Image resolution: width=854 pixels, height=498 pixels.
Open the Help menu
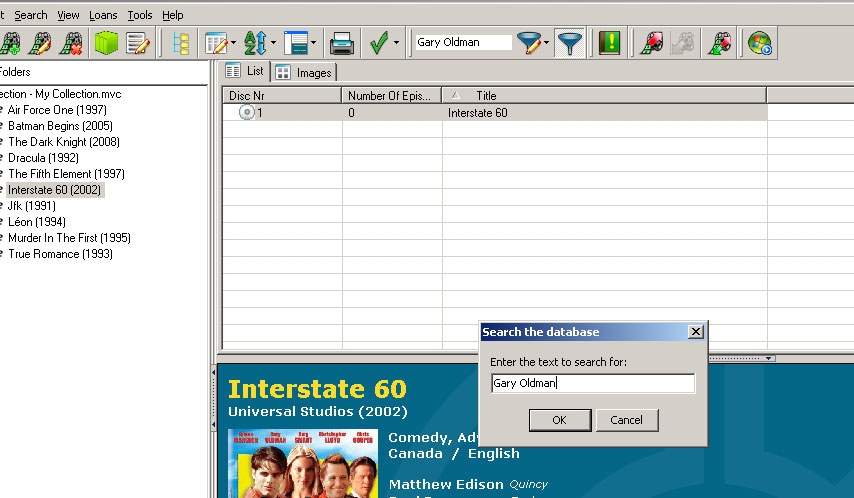[173, 15]
